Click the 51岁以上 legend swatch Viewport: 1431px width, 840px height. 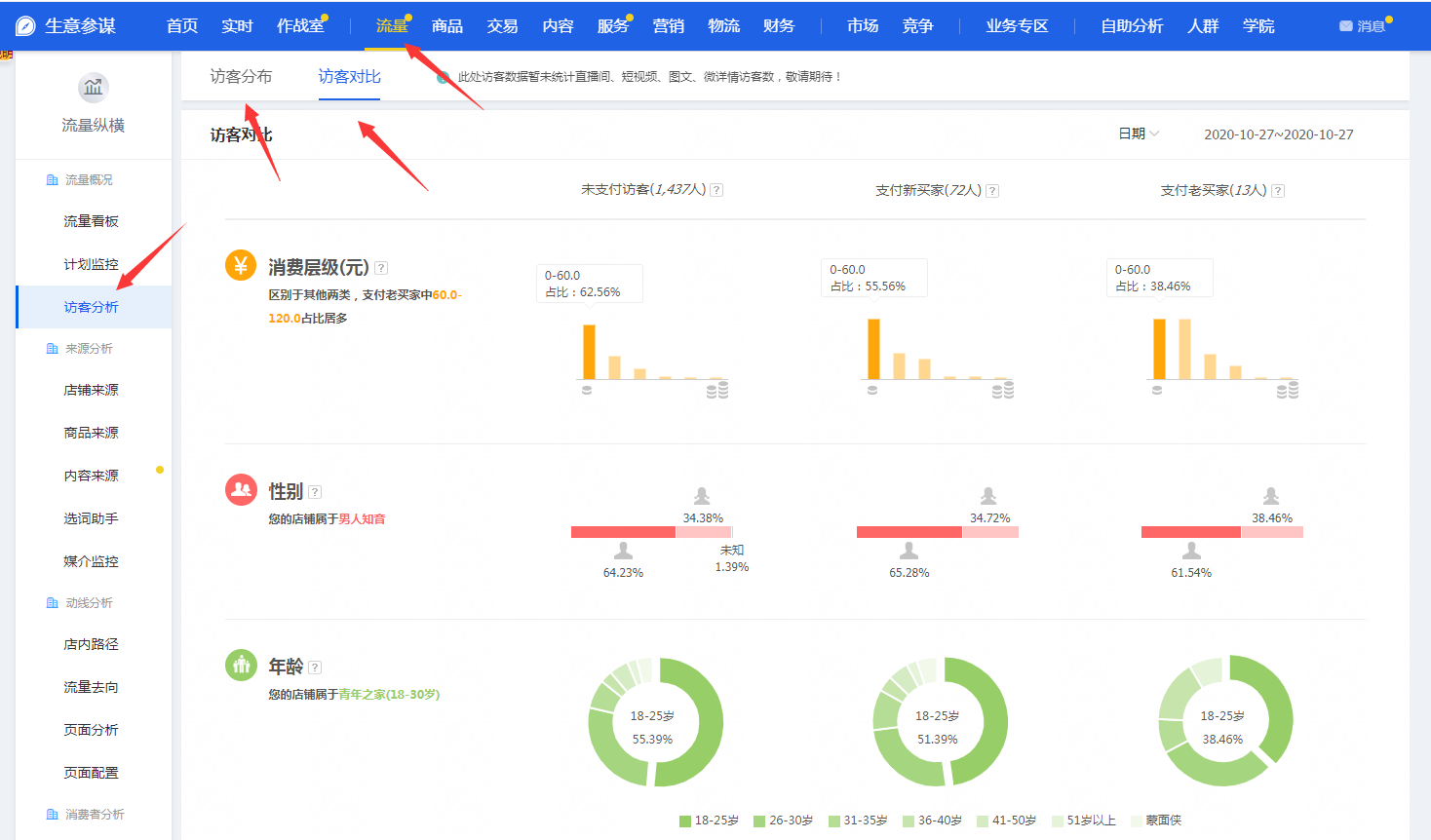(x=1058, y=821)
